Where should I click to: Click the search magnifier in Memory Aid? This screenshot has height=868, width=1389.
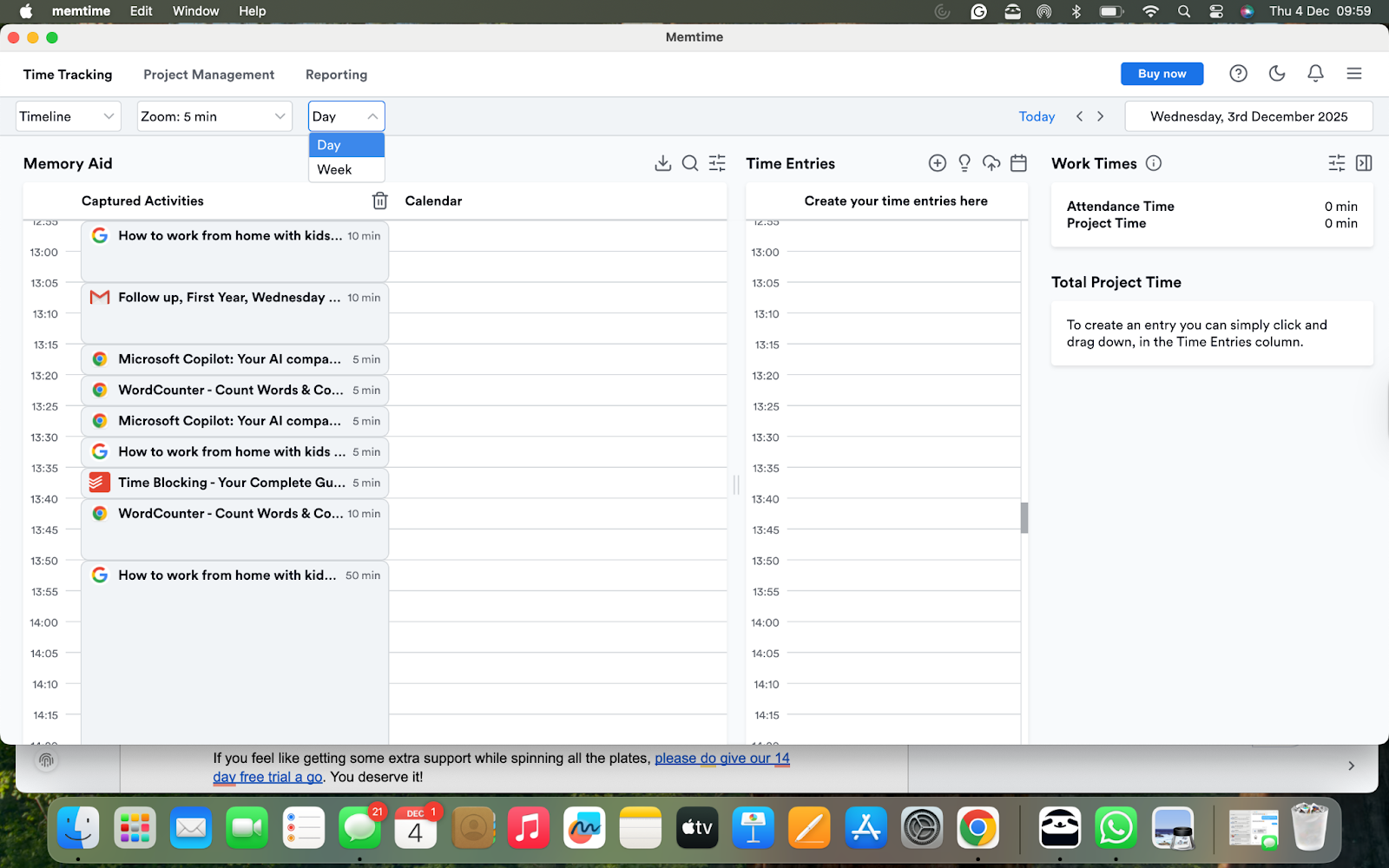(x=690, y=163)
